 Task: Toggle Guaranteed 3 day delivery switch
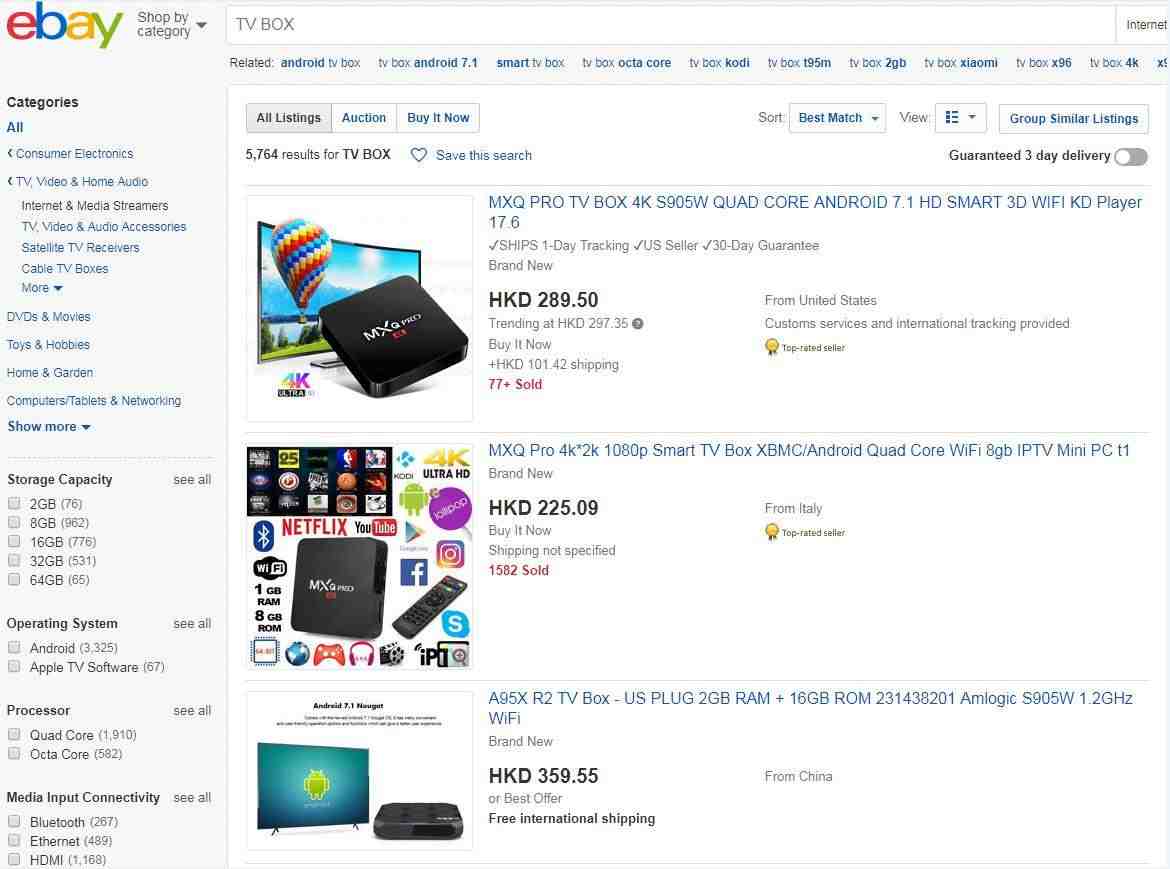click(1130, 157)
